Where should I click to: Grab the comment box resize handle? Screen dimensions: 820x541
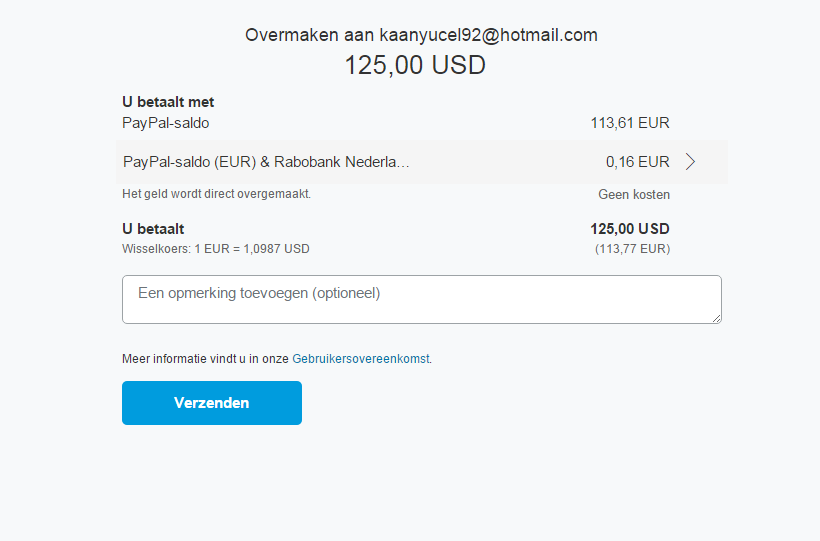716,318
